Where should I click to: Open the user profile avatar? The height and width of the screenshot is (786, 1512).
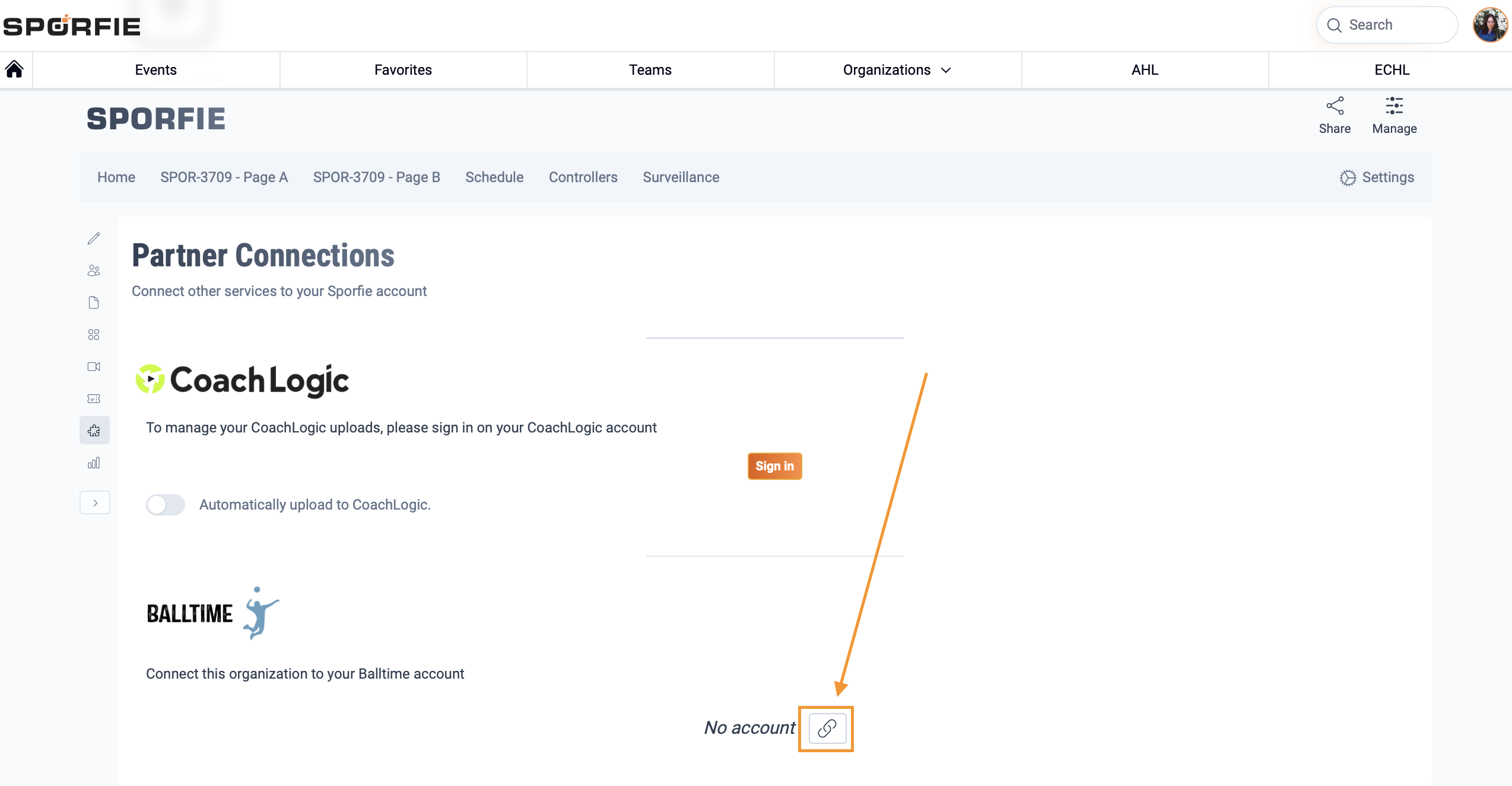point(1489,25)
